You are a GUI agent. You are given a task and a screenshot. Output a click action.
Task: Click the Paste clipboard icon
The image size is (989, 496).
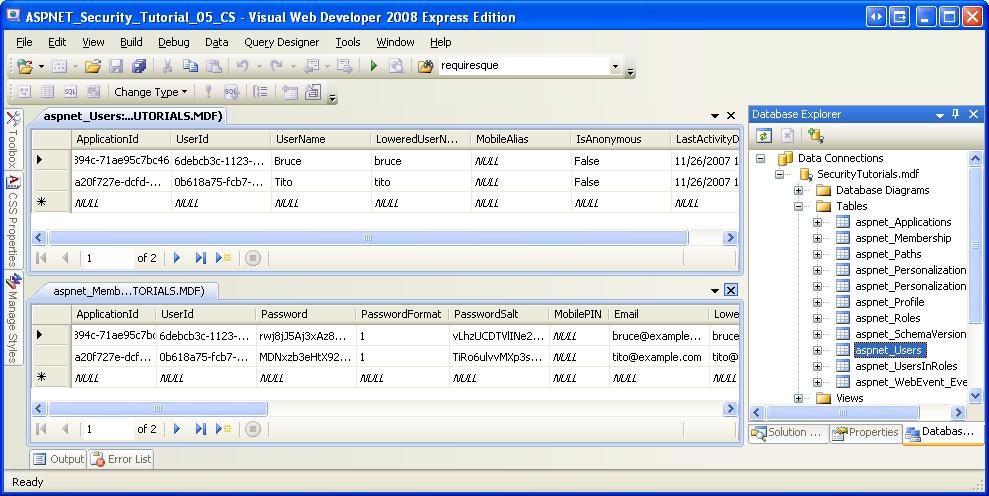pyautogui.click(x=214, y=66)
